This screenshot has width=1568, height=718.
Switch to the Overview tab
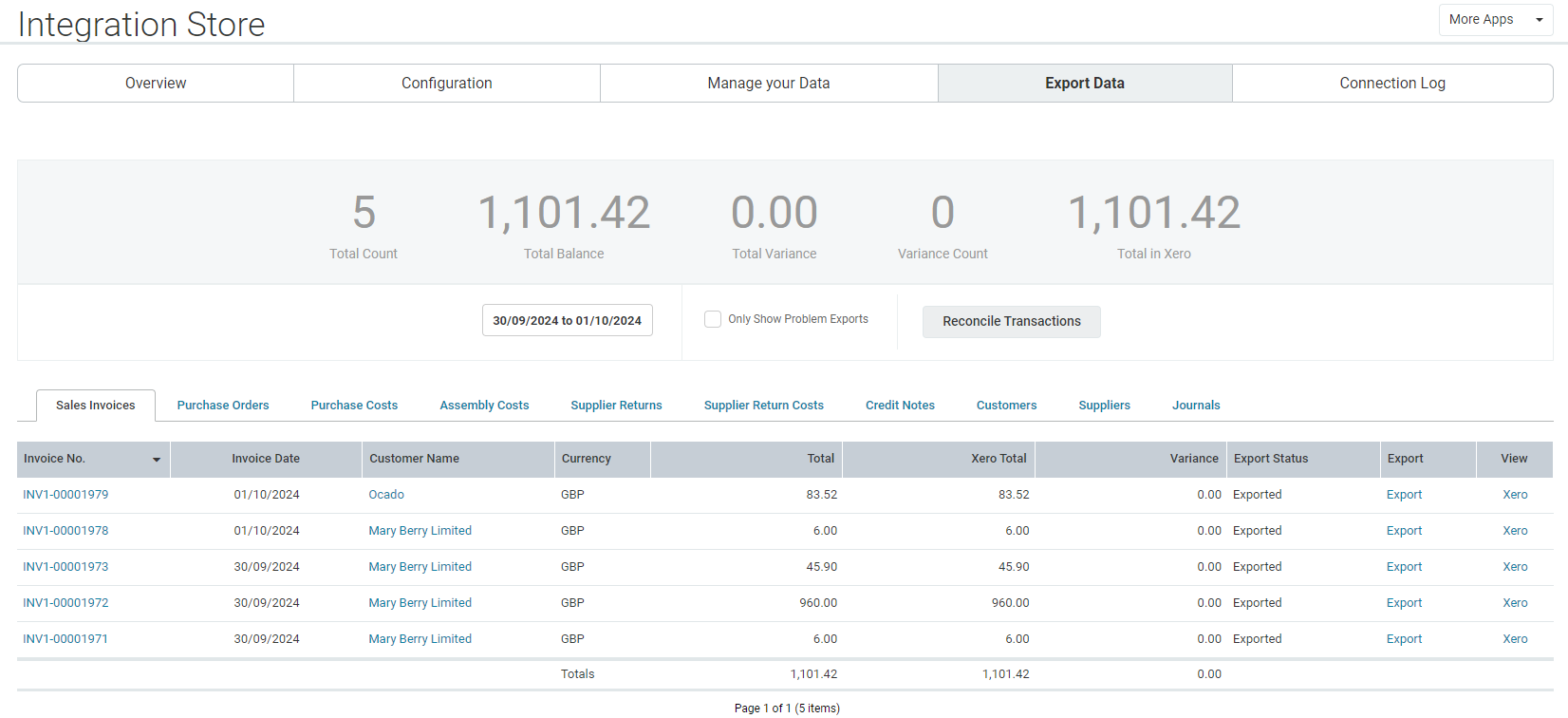click(156, 84)
